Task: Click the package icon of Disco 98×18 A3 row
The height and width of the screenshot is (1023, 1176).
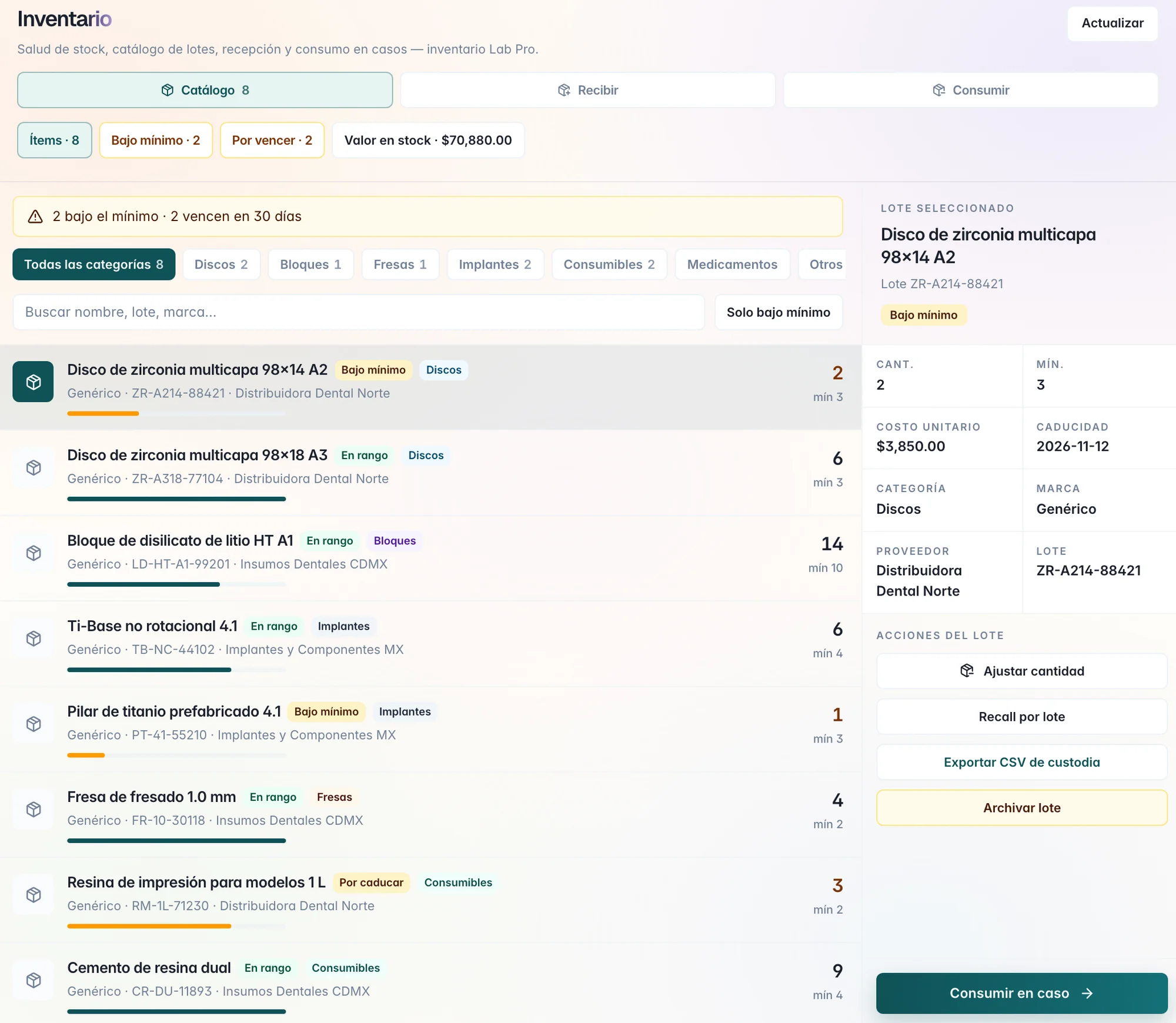Action: pos(34,467)
